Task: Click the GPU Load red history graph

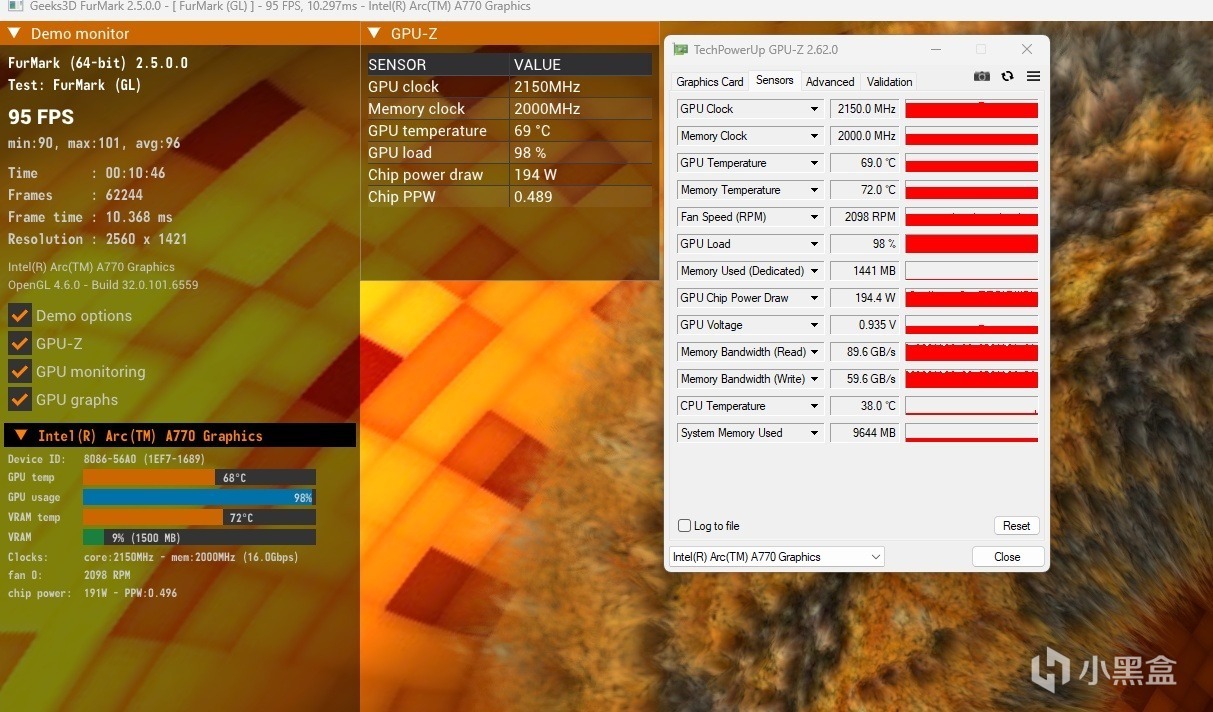Action: click(971, 244)
